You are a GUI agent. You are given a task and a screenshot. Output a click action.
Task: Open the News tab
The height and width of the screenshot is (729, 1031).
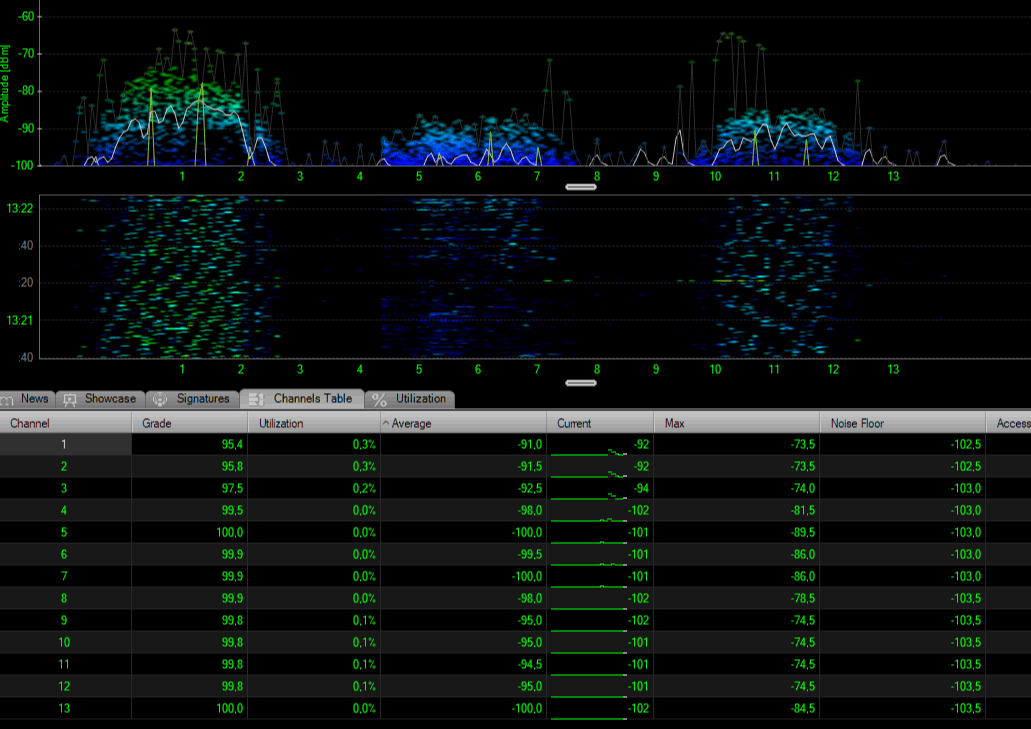[x=26, y=399]
